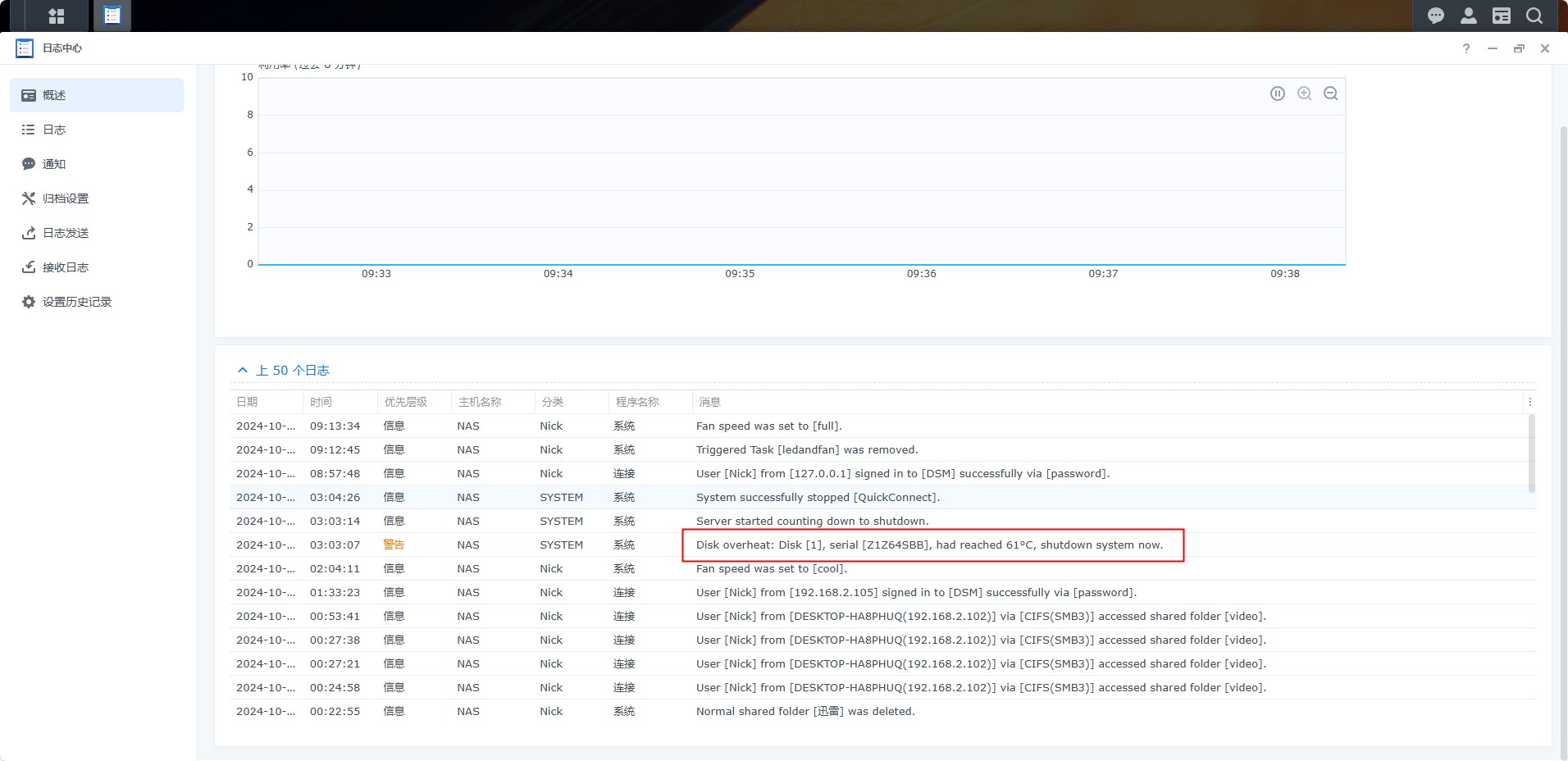Image resolution: width=1568 pixels, height=761 pixels.
Task: Select 概述 in the sidebar
Action: point(97,95)
